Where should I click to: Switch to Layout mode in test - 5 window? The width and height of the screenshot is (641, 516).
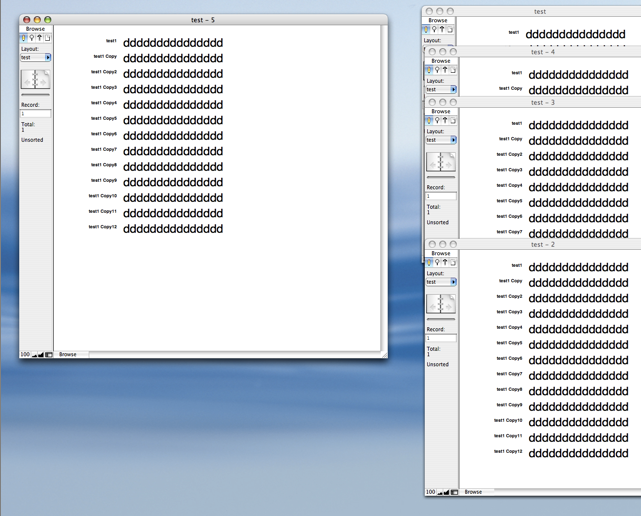pos(40,38)
